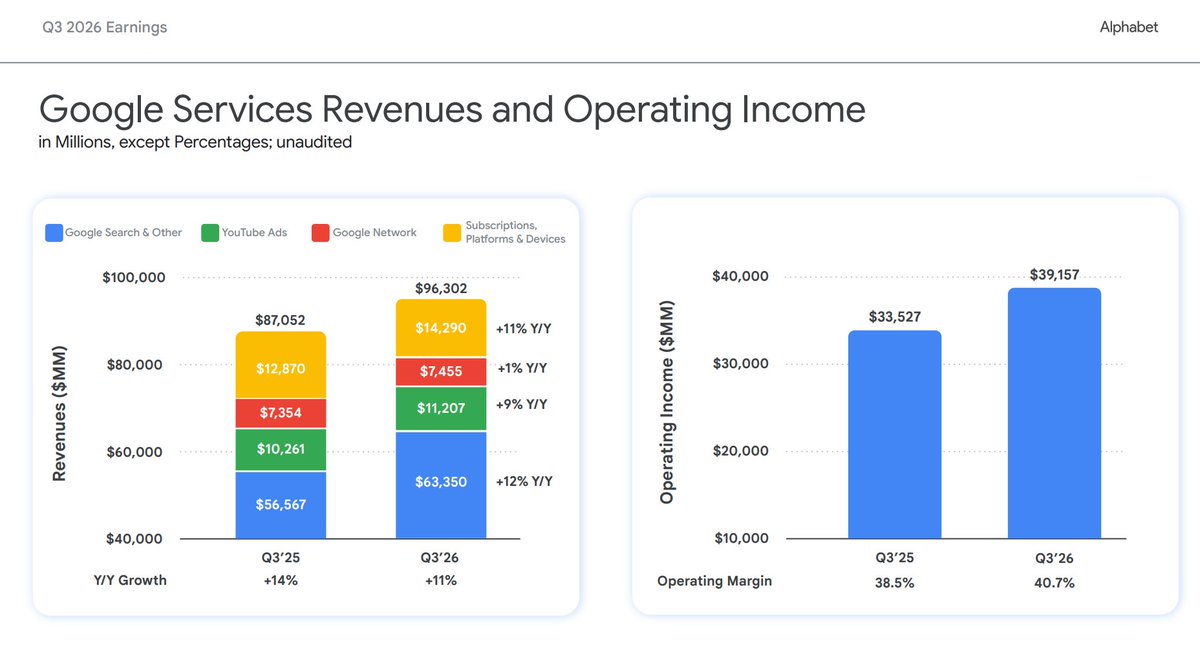Click the Q3'25 label under the revenue chart

281,558
